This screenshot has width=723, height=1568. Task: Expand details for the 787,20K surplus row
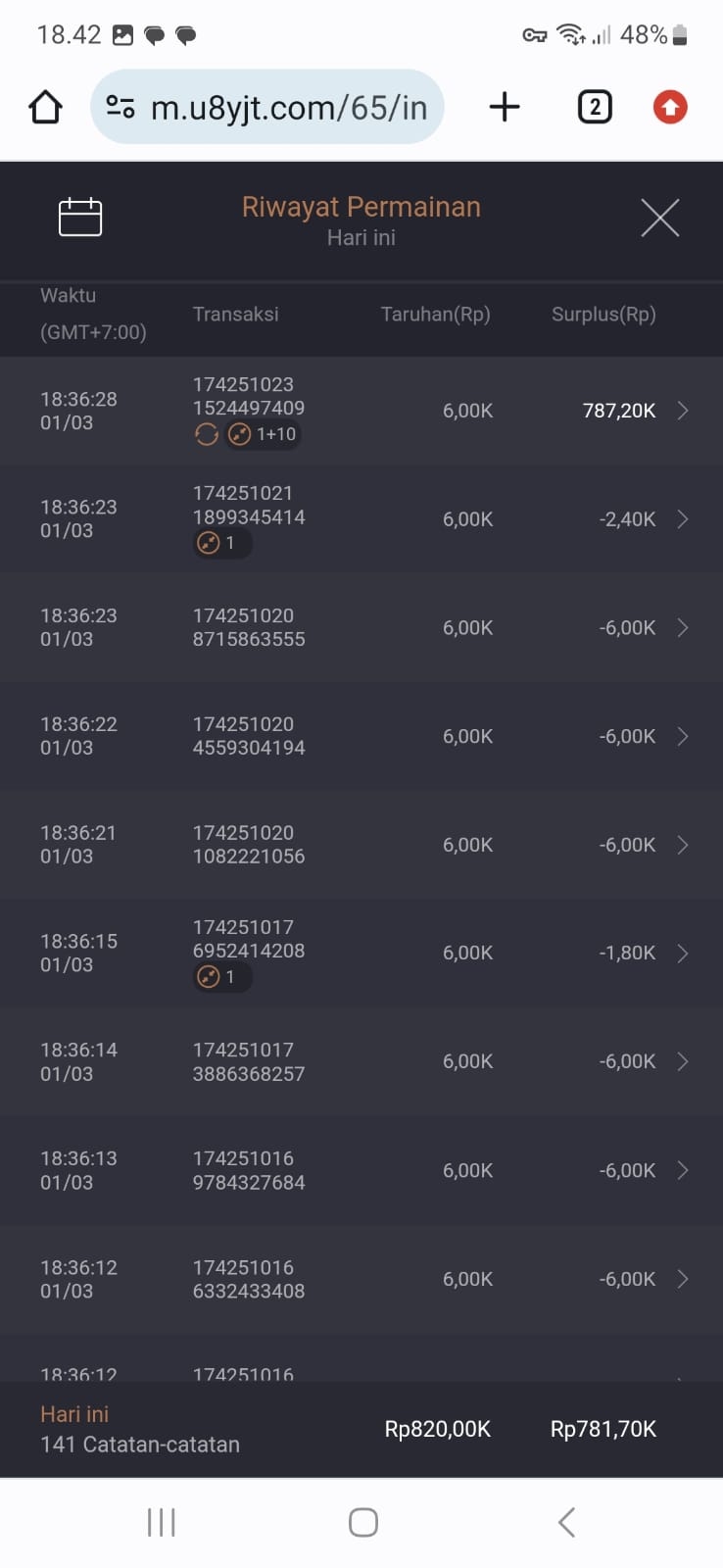coord(683,411)
